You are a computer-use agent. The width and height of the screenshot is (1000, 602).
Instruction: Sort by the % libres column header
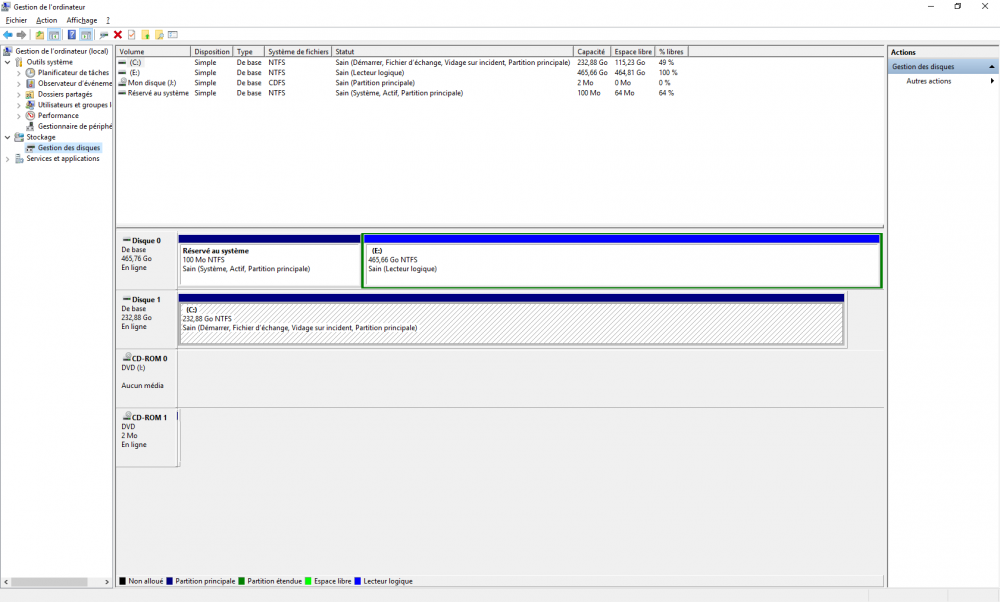672,52
